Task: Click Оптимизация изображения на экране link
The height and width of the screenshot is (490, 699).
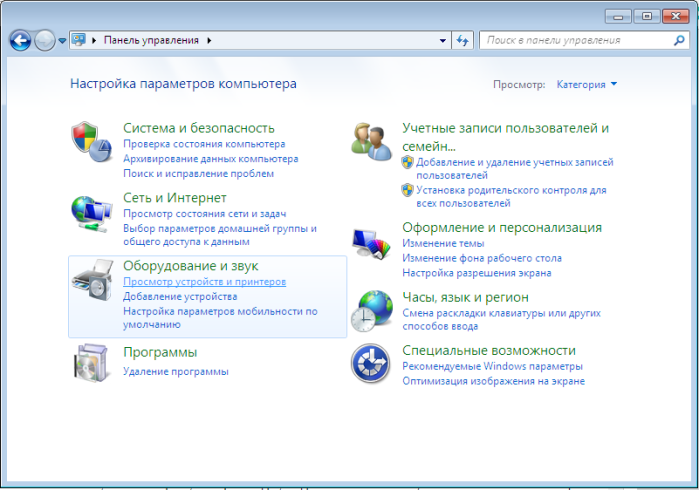Action: click(x=493, y=381)
